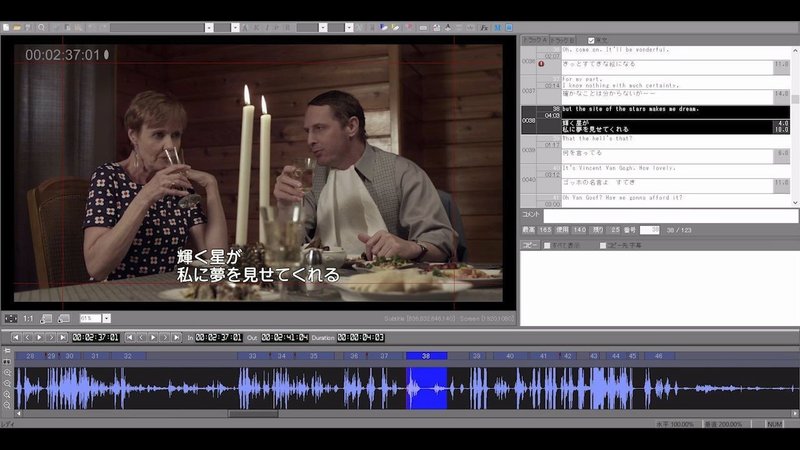Select timeline marker 32
The image size is (800, 450).
(x=128, y=356)
